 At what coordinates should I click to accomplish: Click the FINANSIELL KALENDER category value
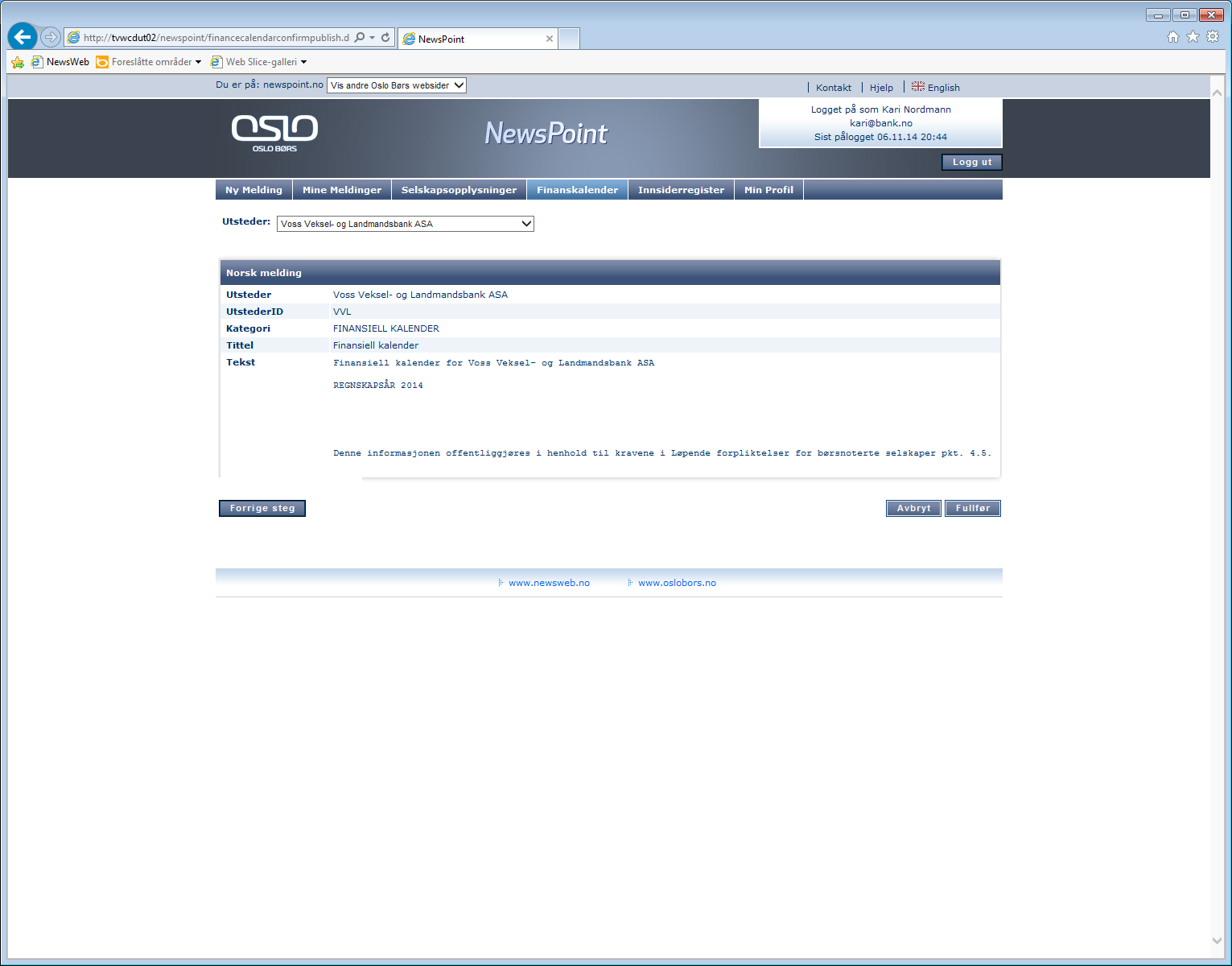pyautogui.click(x=386, y=328)
